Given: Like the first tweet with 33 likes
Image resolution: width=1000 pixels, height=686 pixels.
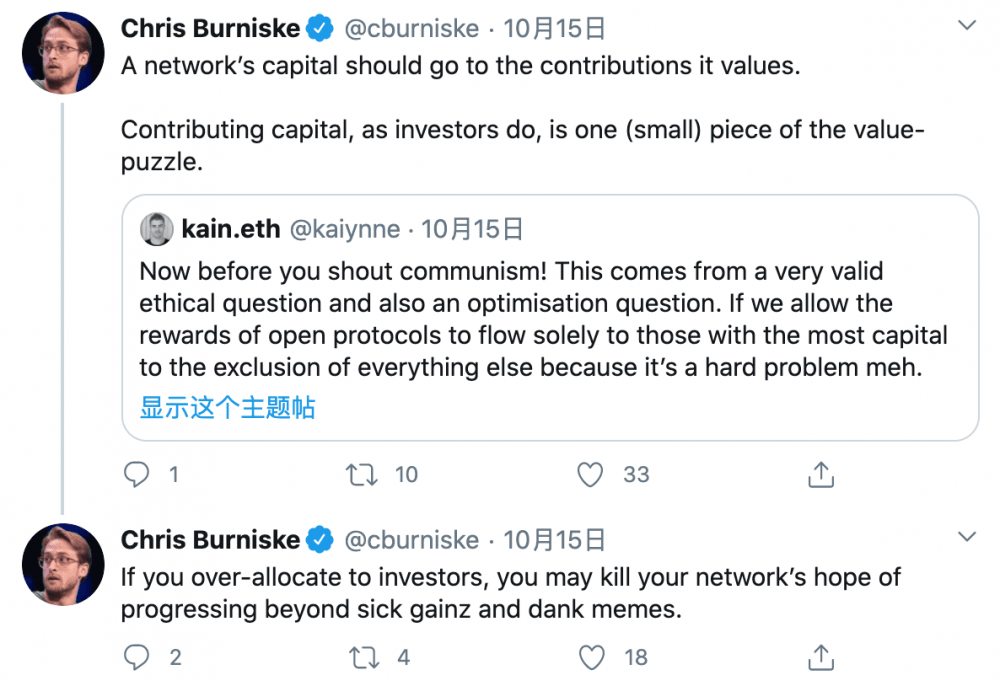Looking at the screenshot, I should pyautogui.click(x=591, y=474).
